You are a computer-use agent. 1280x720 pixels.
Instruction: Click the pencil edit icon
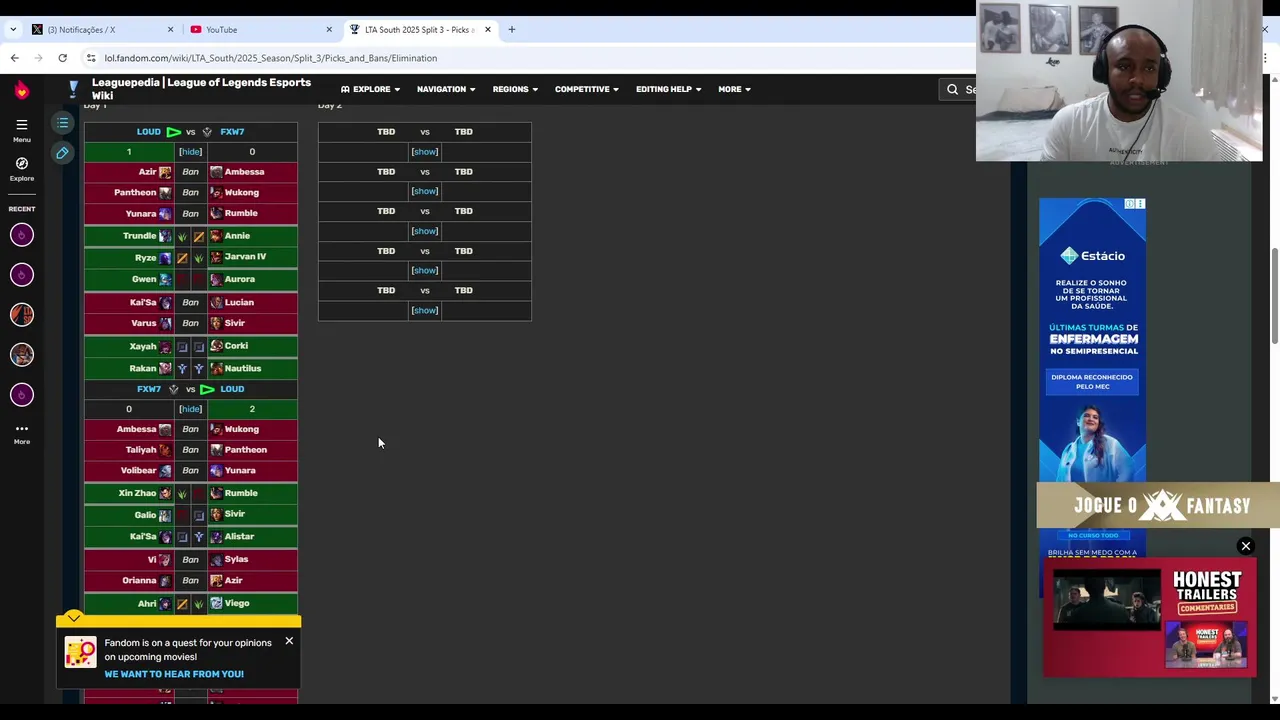[62, 153]
